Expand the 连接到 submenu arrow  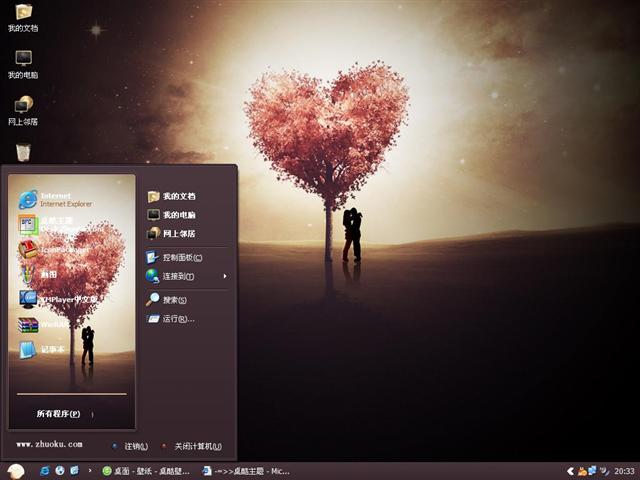(x=225, y=276)
